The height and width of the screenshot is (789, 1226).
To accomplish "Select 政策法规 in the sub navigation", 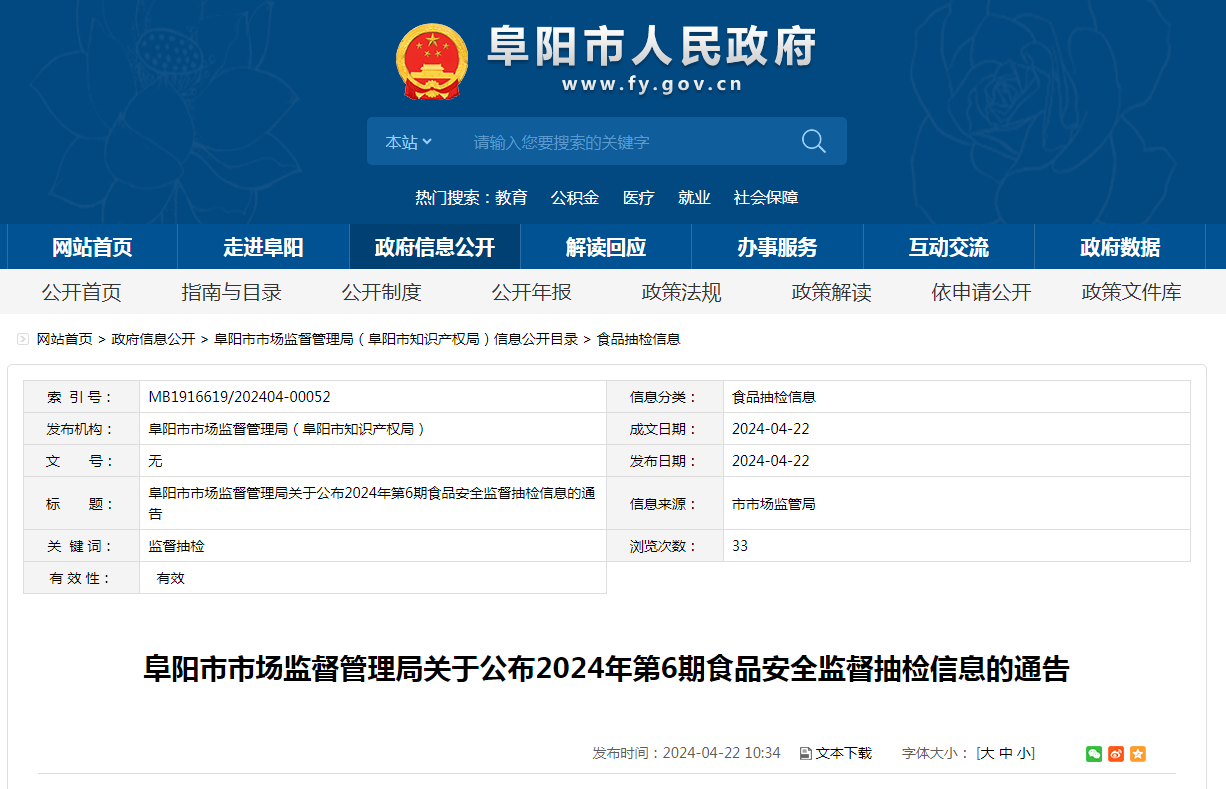I will 681,292.
